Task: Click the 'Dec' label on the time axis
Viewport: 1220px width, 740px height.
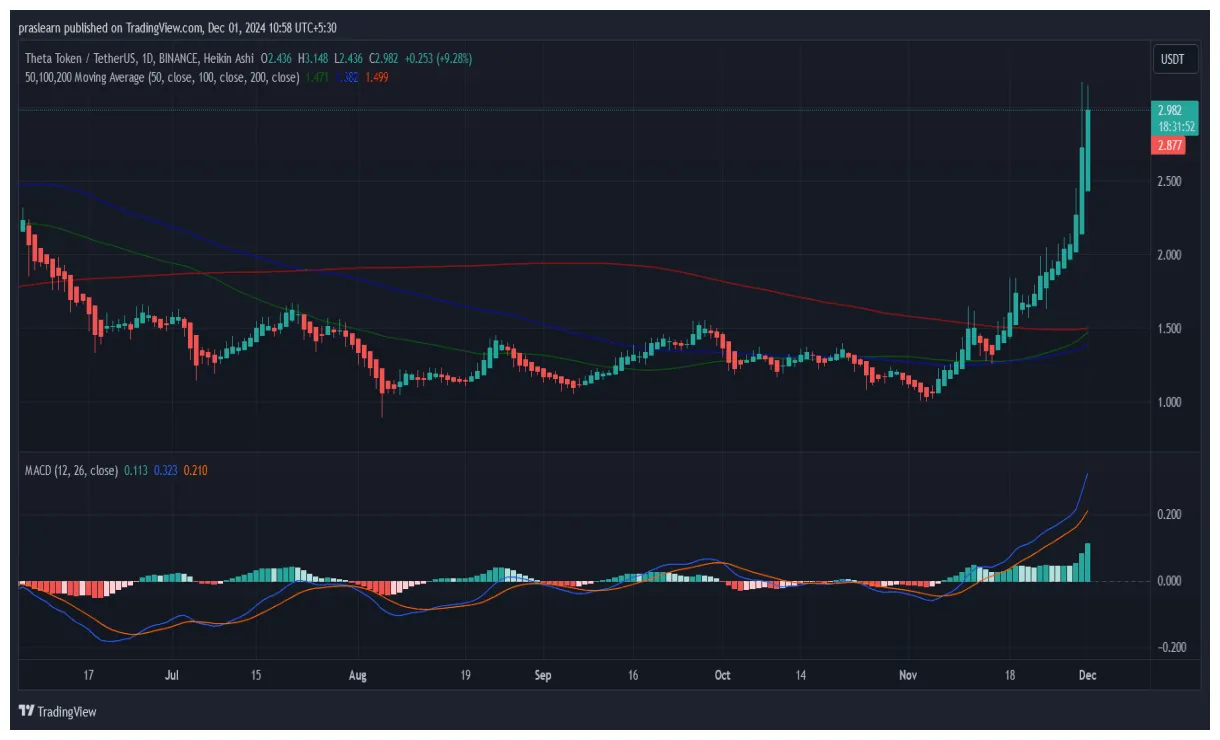Action: 1087,675
